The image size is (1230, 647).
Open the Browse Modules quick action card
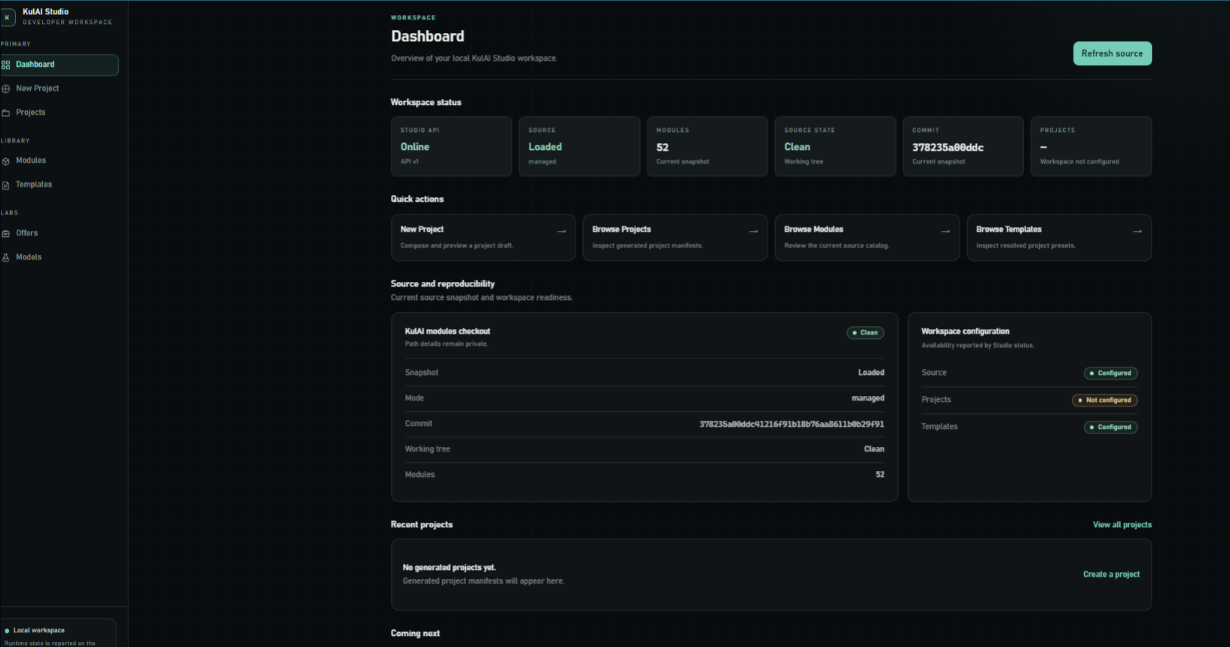click(867, 237)
